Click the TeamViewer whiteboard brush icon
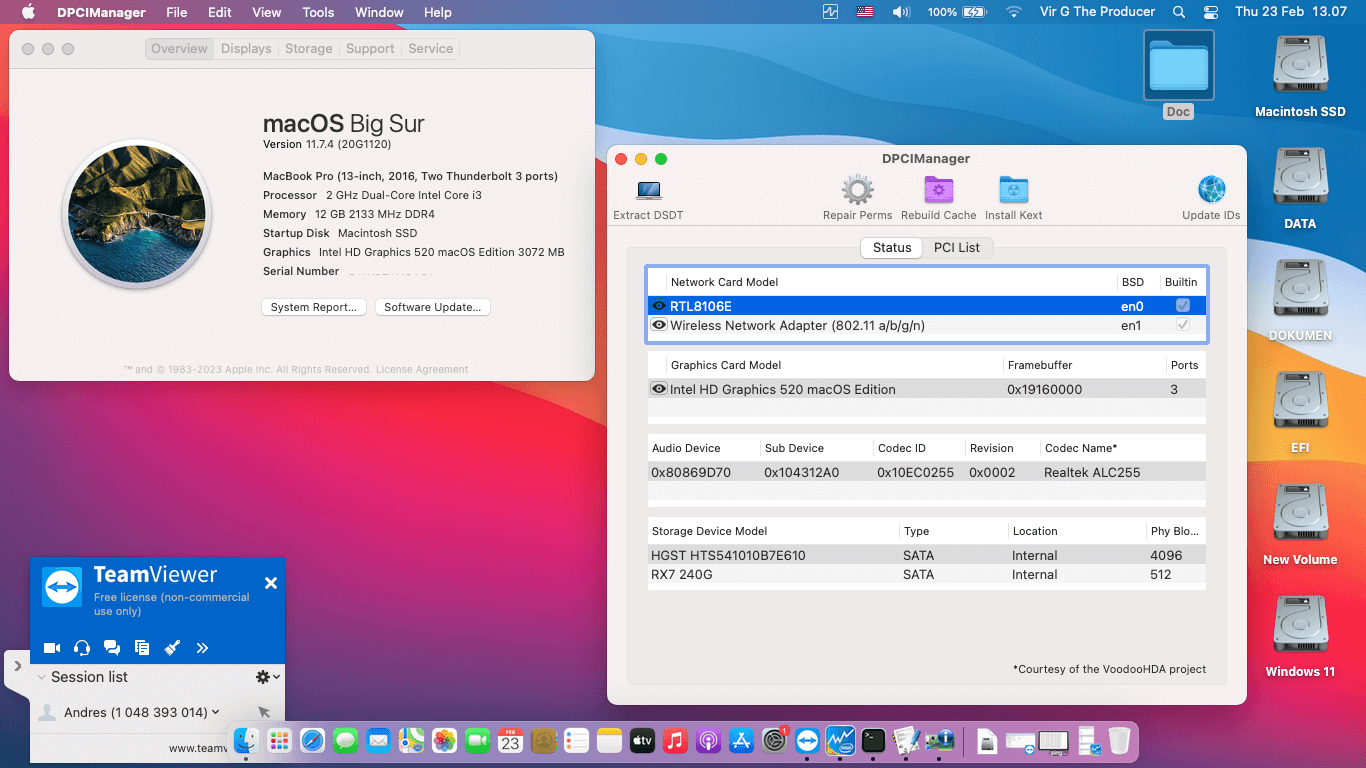The image size is (1366, 768). point(172,647)
